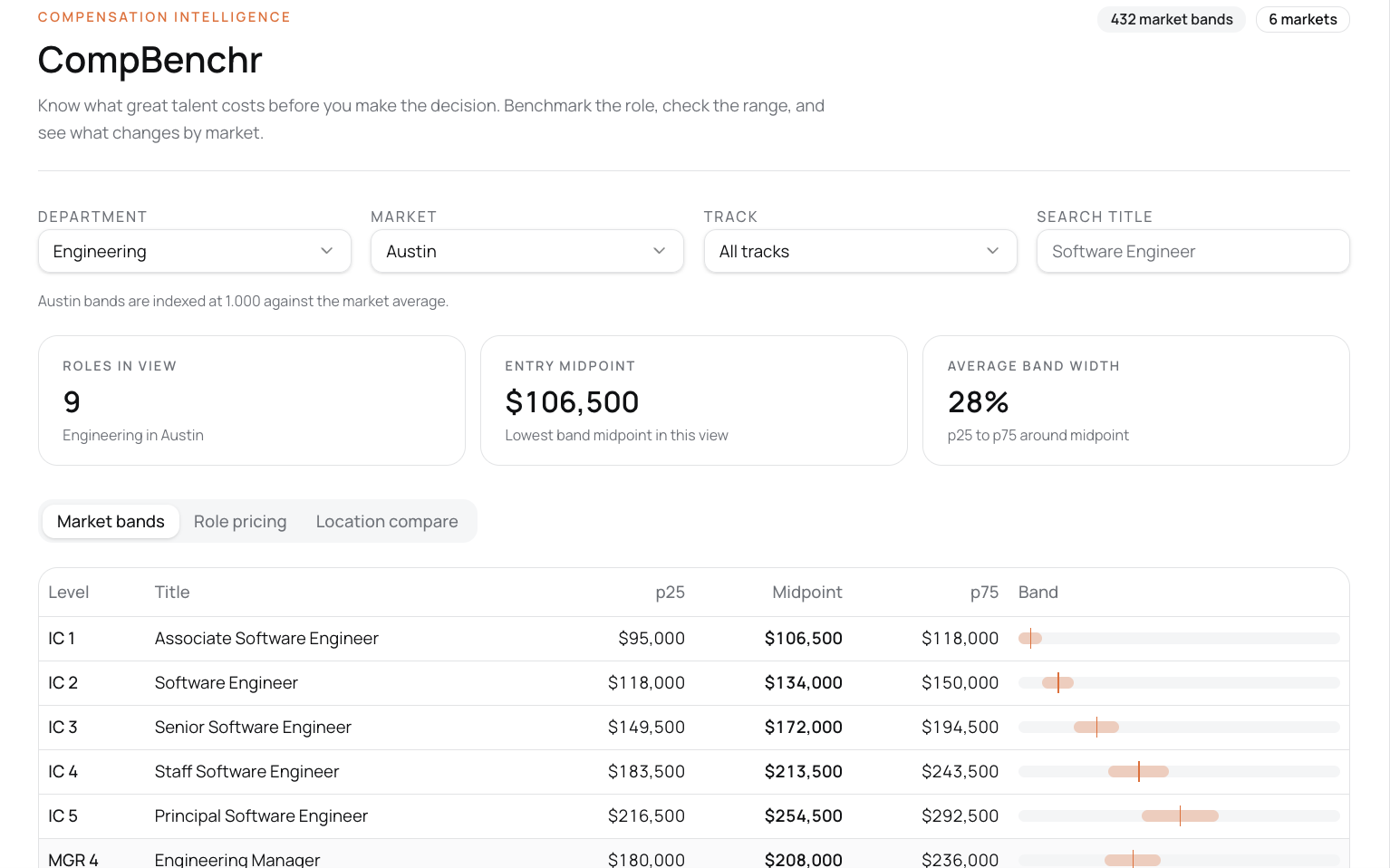Click the 432 market bands badge
The height and width of the screenshot is (868, 1390).
coord(1172,19)
